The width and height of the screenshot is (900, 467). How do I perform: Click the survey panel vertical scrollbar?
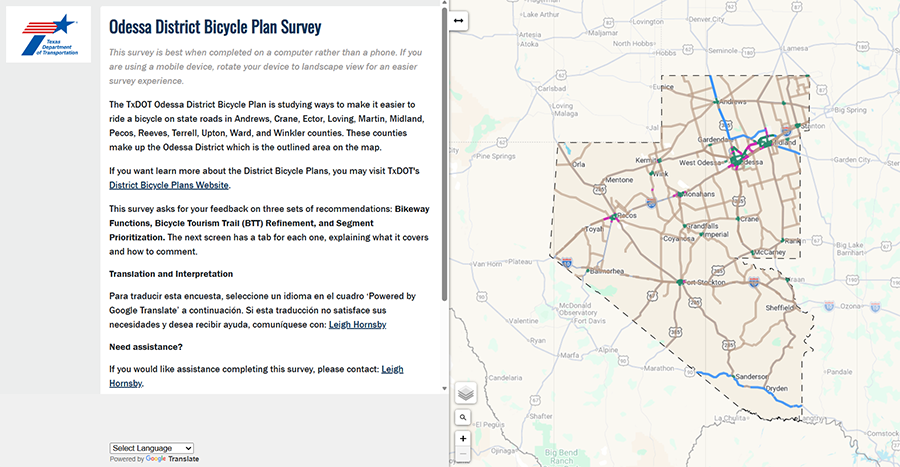[444, 155]
